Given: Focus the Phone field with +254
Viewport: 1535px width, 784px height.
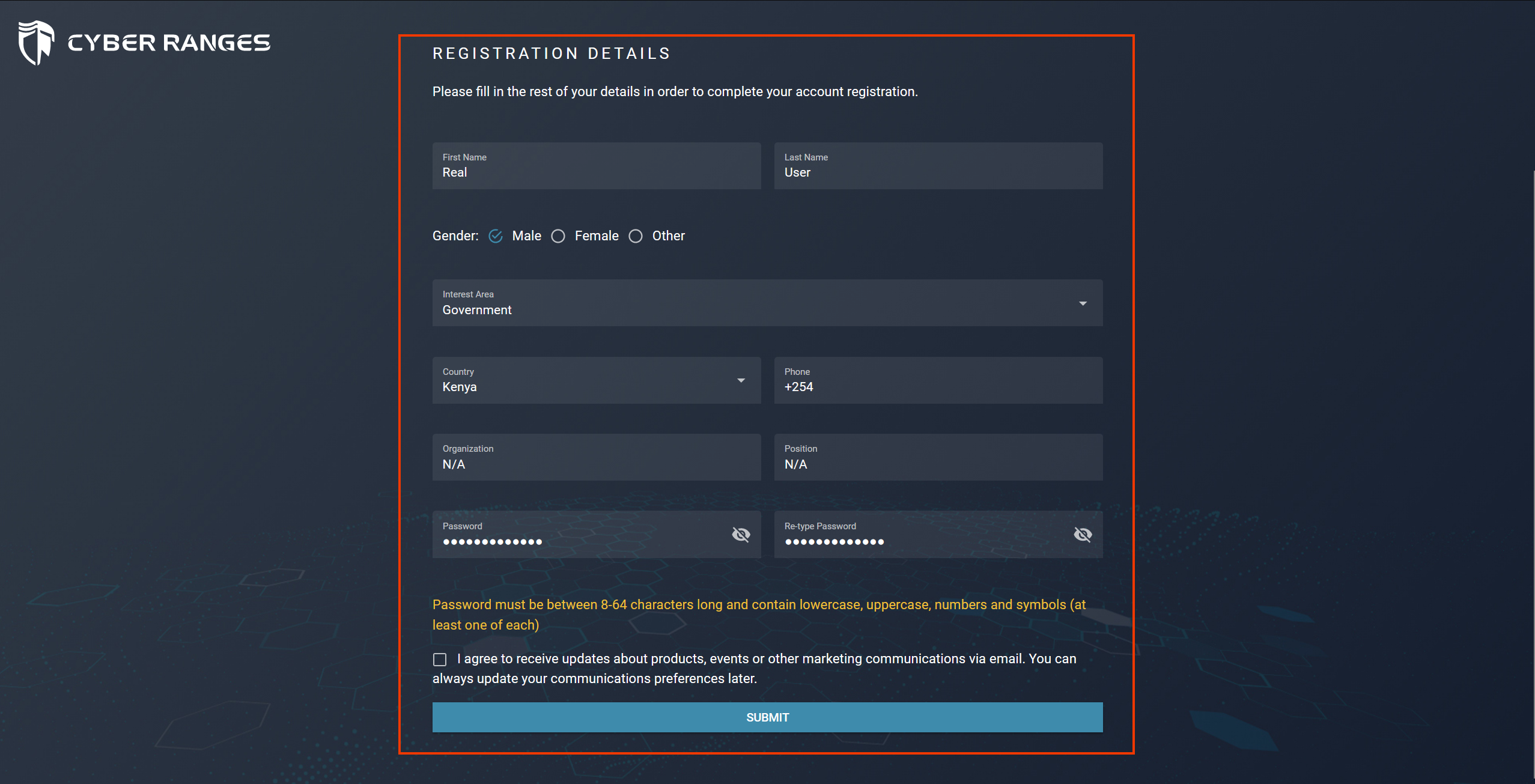Looking at the screenshot, I should point(937,387).
